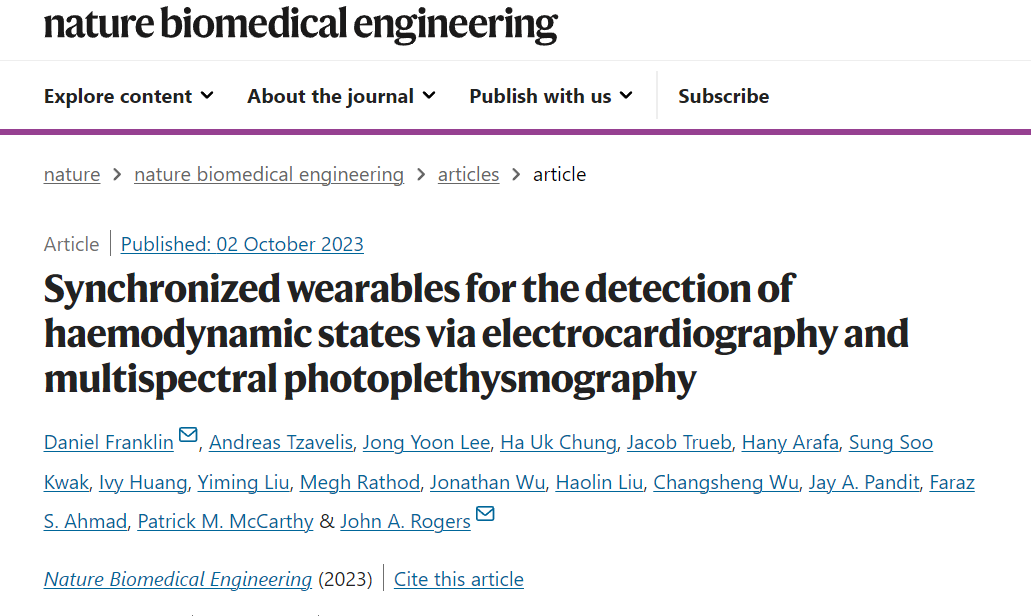Click the email icon beside John A. Rogers

click(x=485, y=513)
